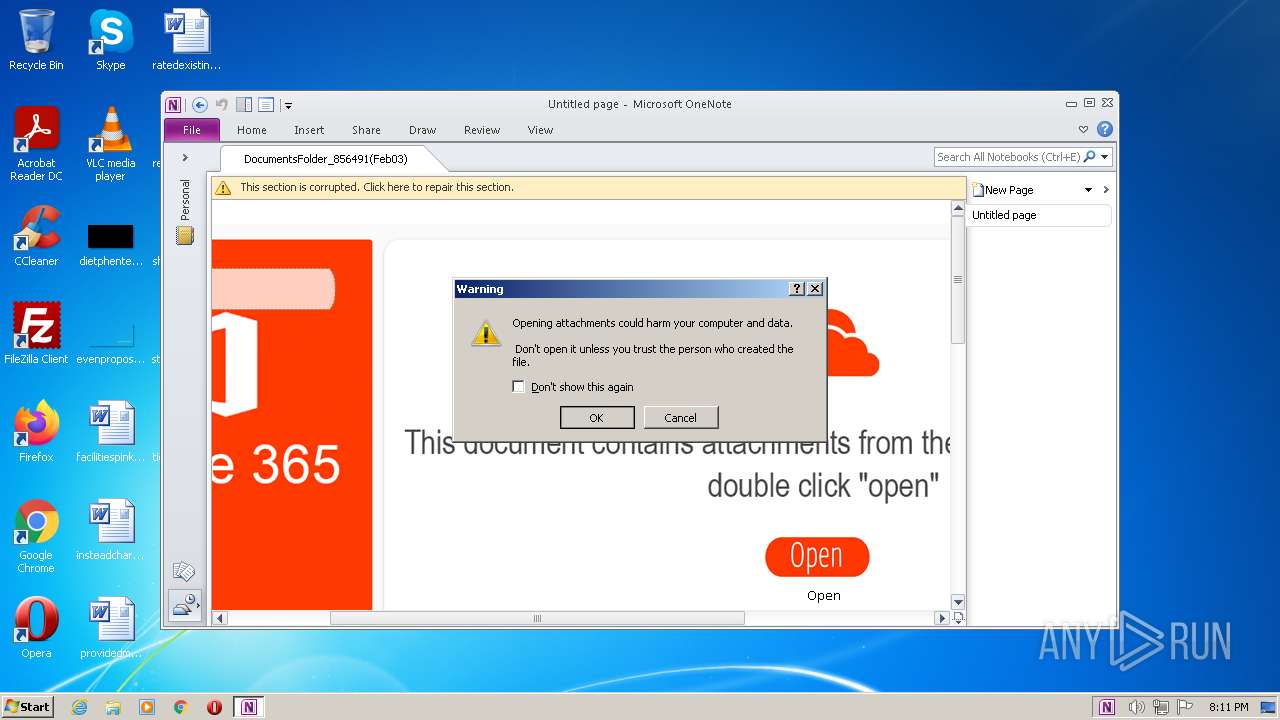Image resolution: width=1280 pixels, height=720 pixels.
Task: Collapse the page tabs pane chevron
Action: tap(1106, 190)
